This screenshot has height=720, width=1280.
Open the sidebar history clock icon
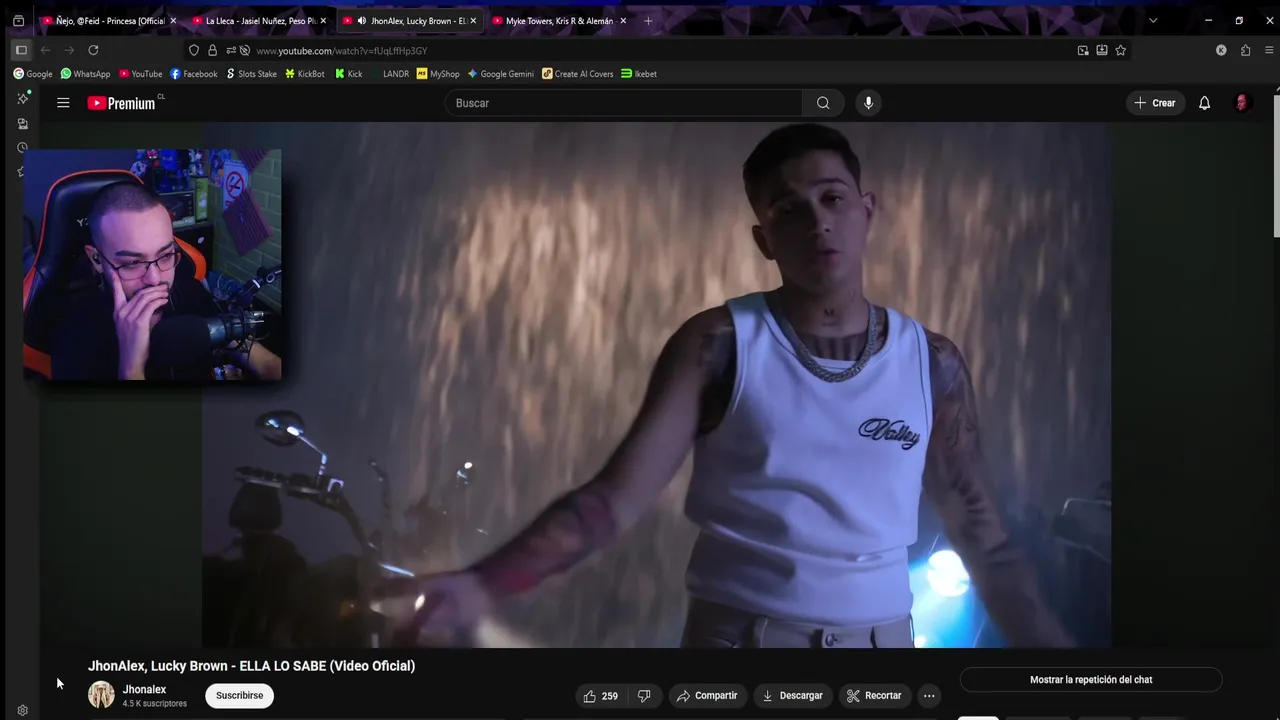pos(22,147)
